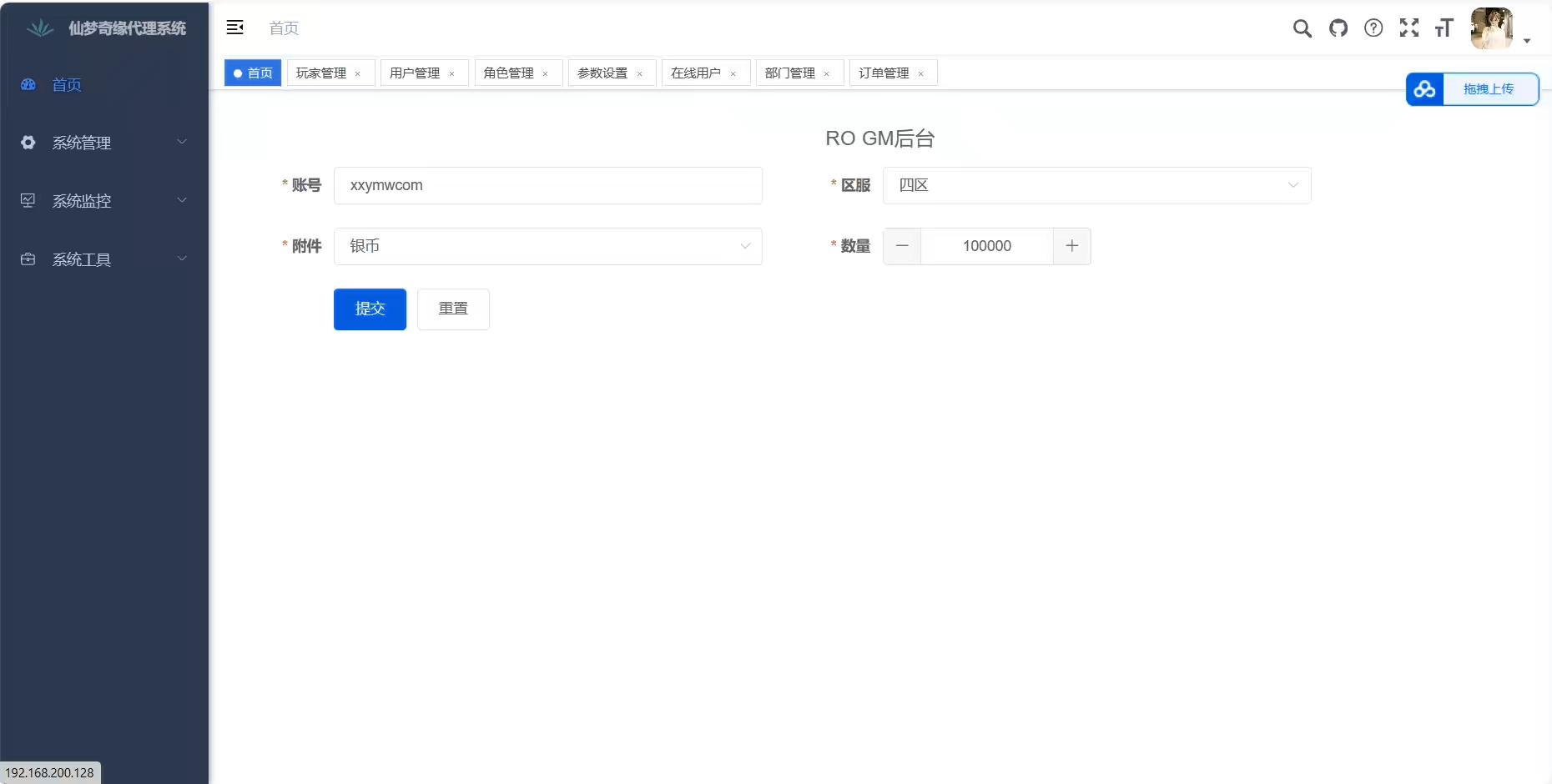Open the help question-mark icon
This screenshot has height=784, width=1552.
click(x=1373, y=28)
